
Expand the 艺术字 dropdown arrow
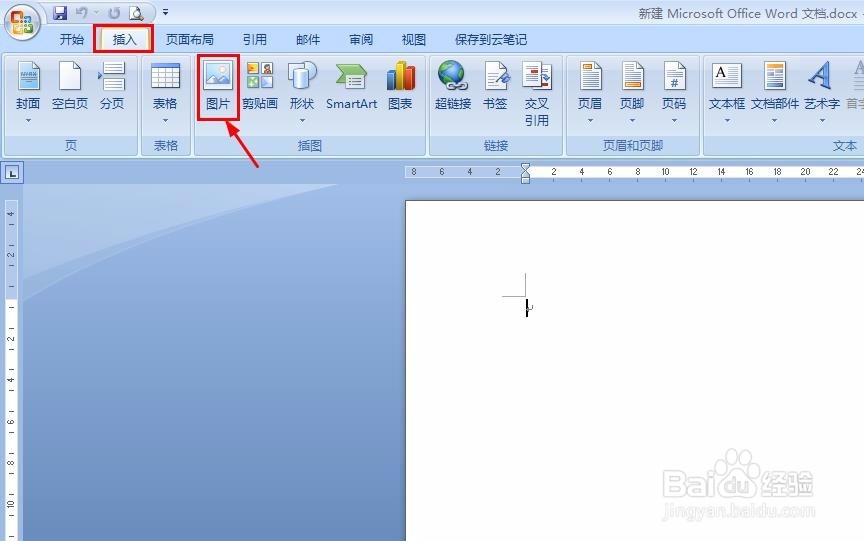[822, 120]
